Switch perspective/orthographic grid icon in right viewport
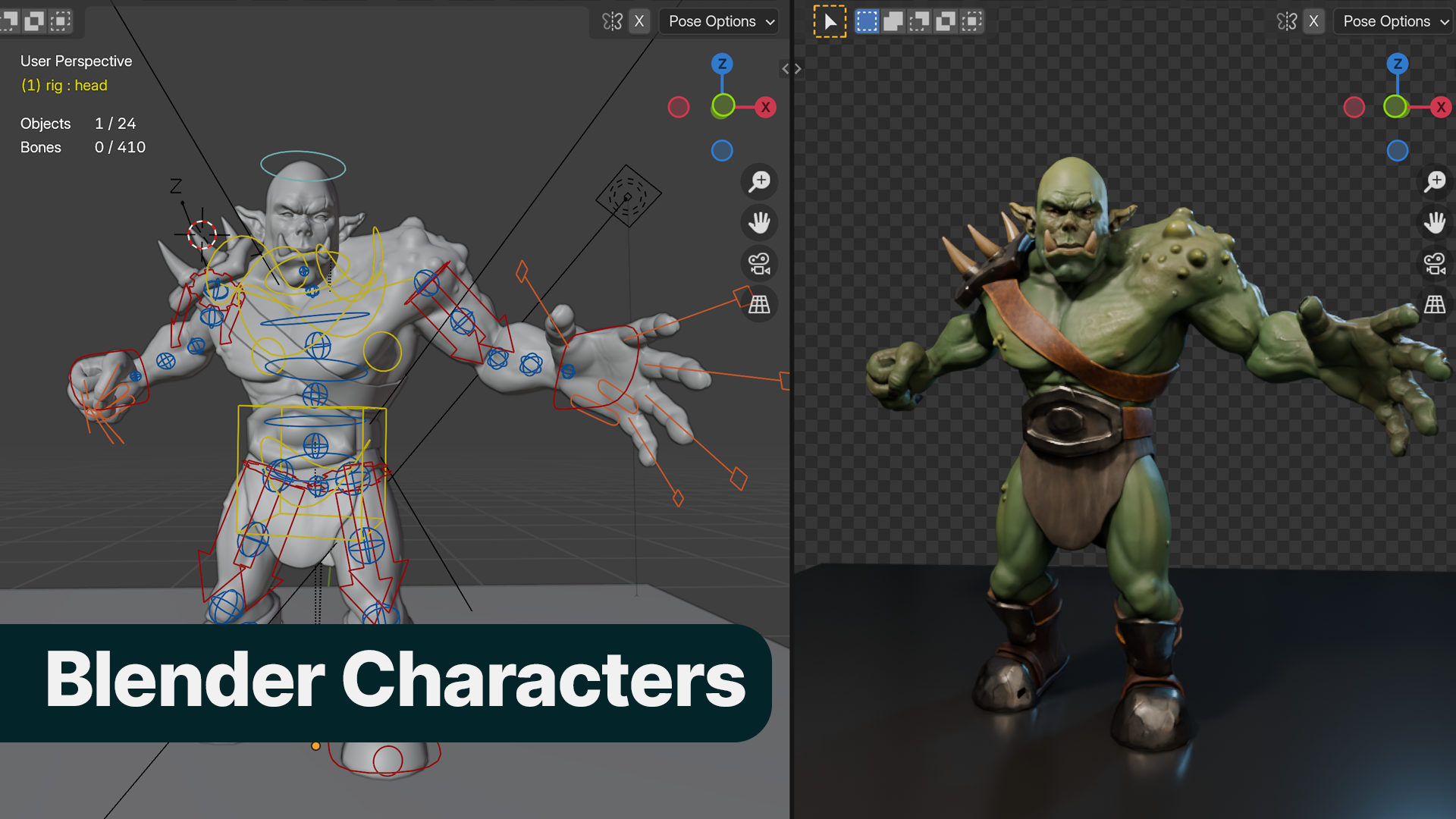1456x819 pixels. click(x=1435, y=304)
